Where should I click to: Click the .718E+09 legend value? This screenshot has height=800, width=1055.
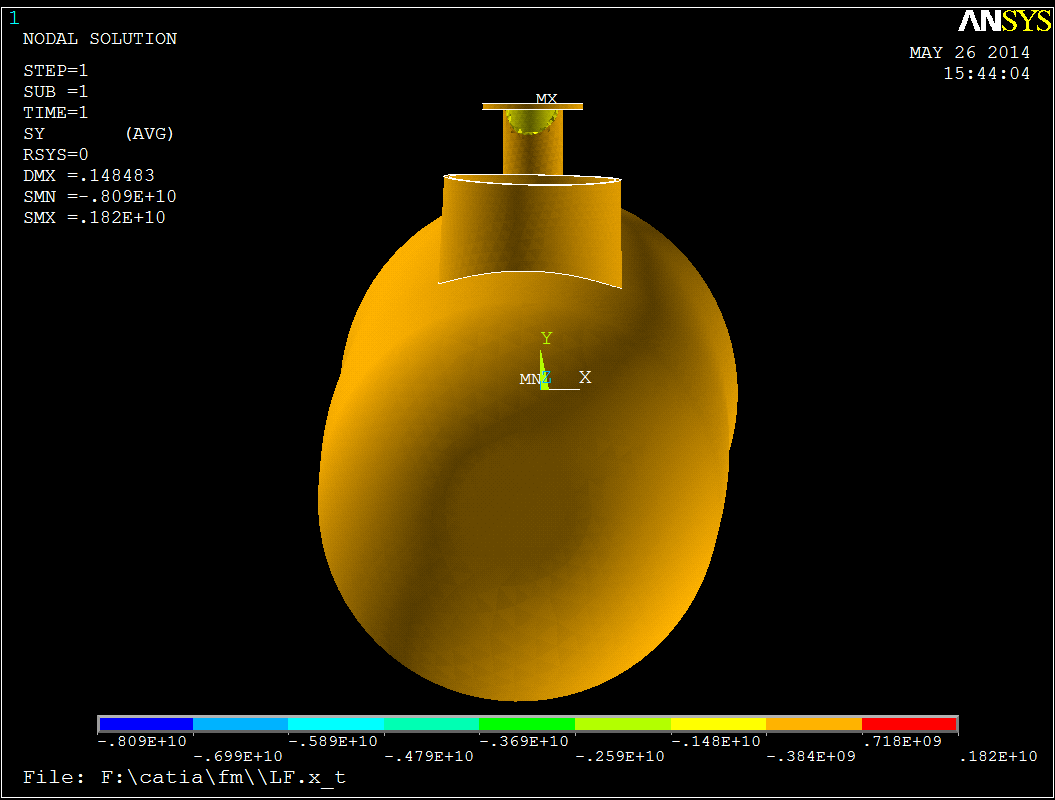tap(902, 741)
